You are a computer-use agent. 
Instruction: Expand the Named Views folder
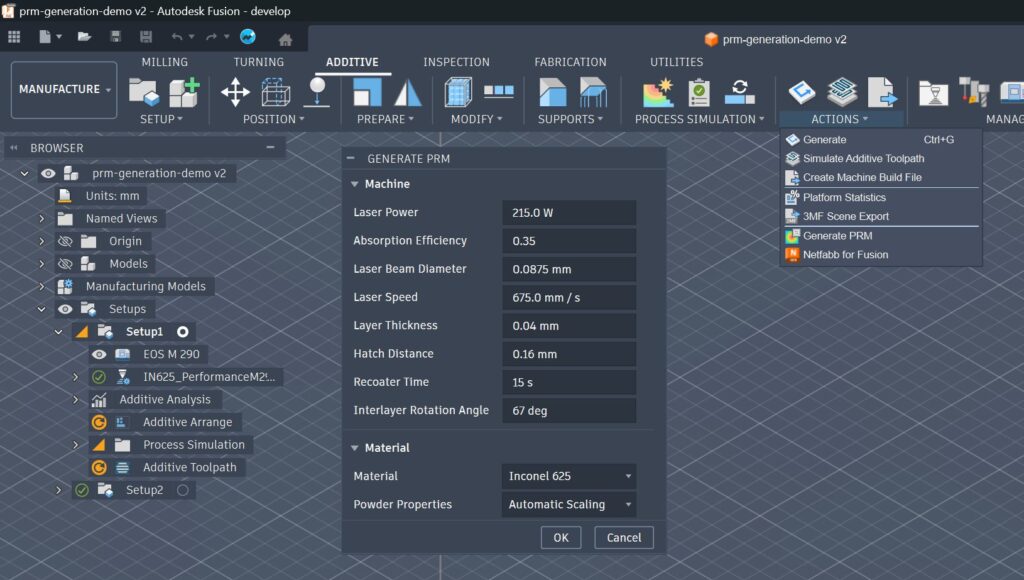[x=42, y=218]
